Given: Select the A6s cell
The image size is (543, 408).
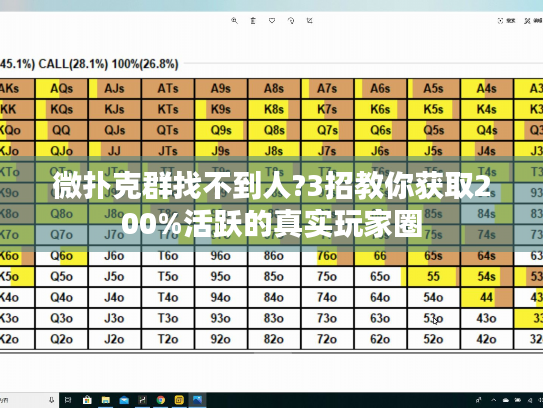Looking at the screenshot, I should pos(381,89).
